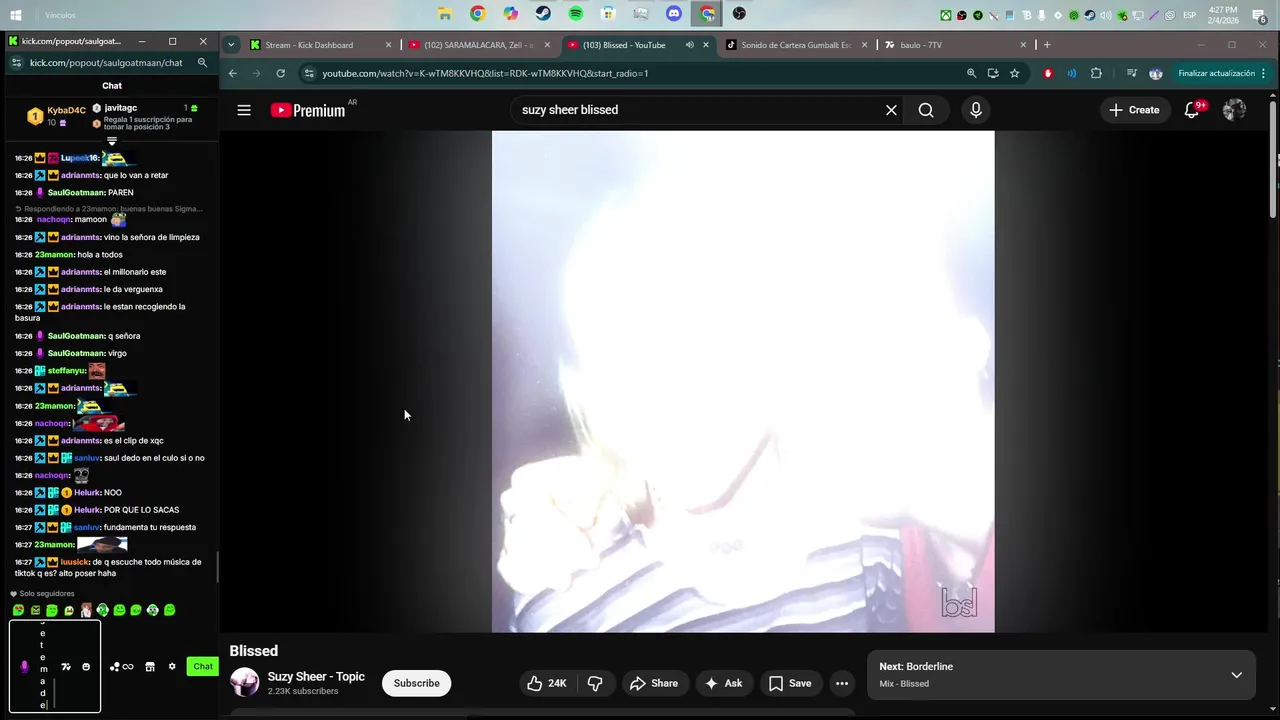Go to the YouTube Premium home logo
This screenshot has width=1280, height=720.
pyautogui.click(x=308, y=110)
